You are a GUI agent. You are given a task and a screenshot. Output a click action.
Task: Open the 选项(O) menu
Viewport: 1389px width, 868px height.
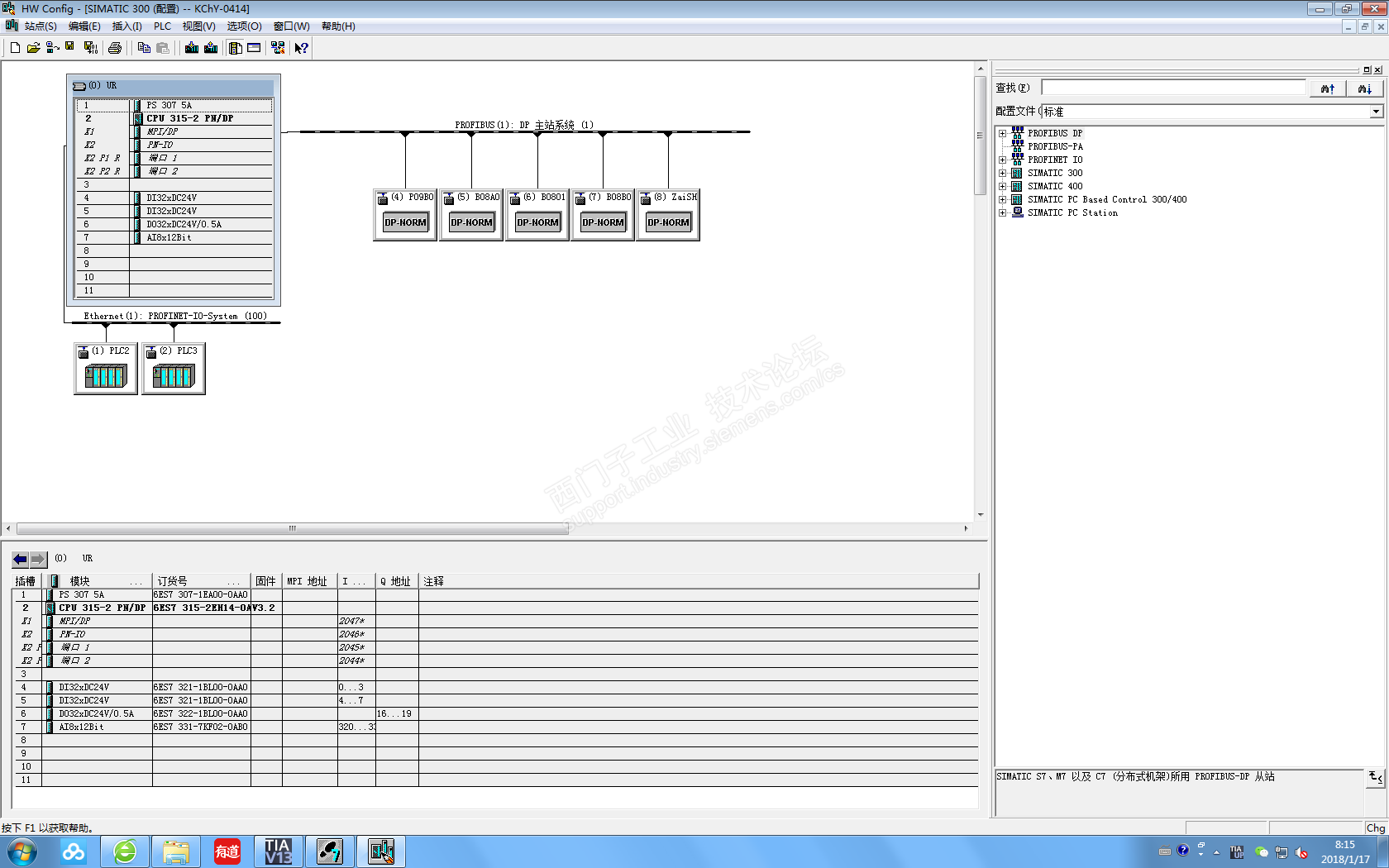[x=245, y=26]
